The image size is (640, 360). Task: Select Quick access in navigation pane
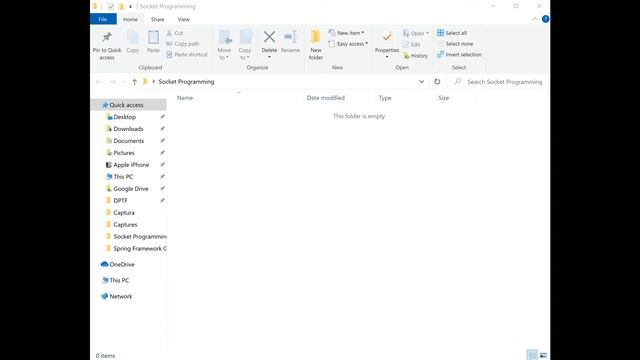tap(129, 105)
